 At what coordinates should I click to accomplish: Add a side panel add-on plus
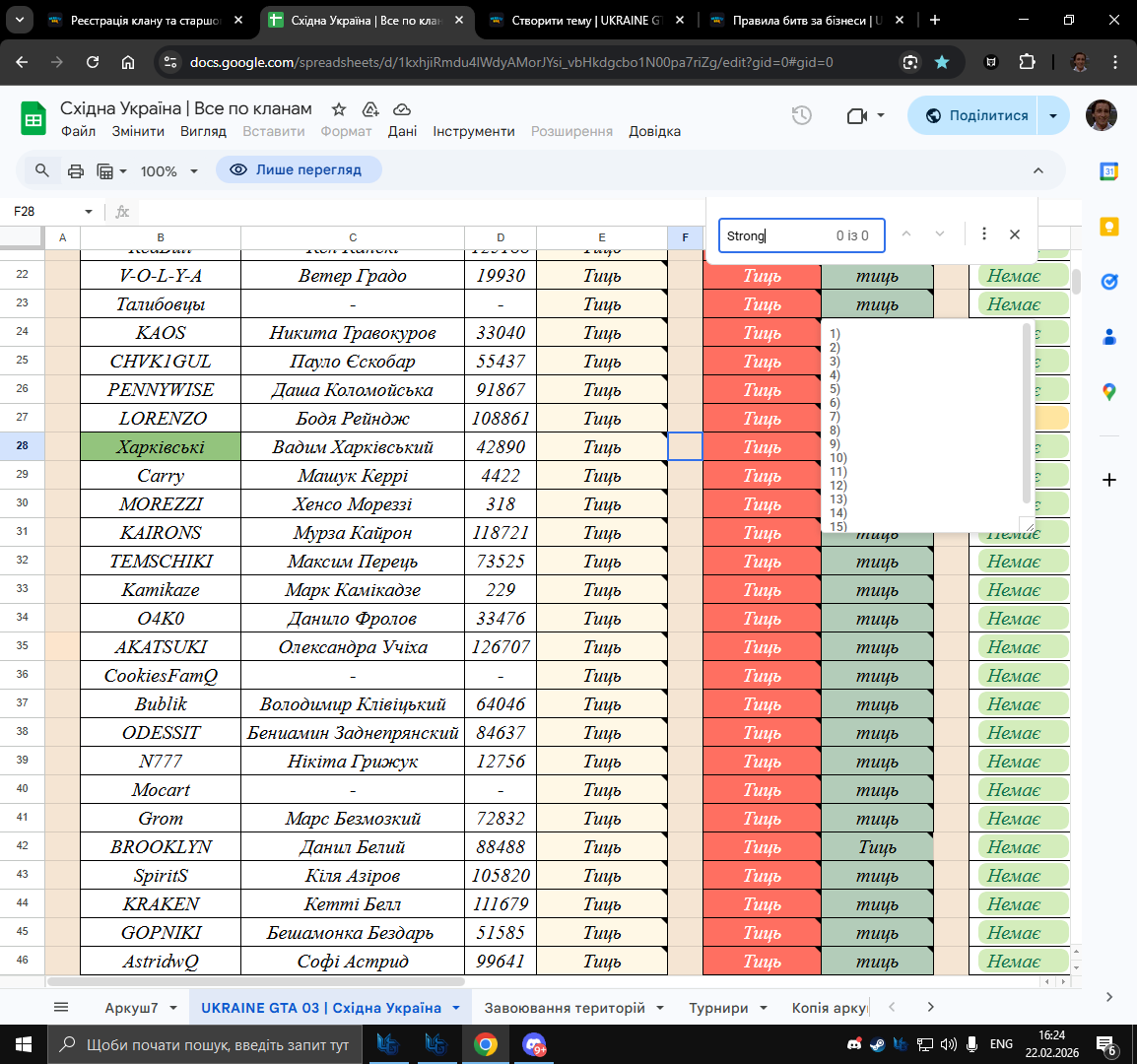coord(1108,480)
